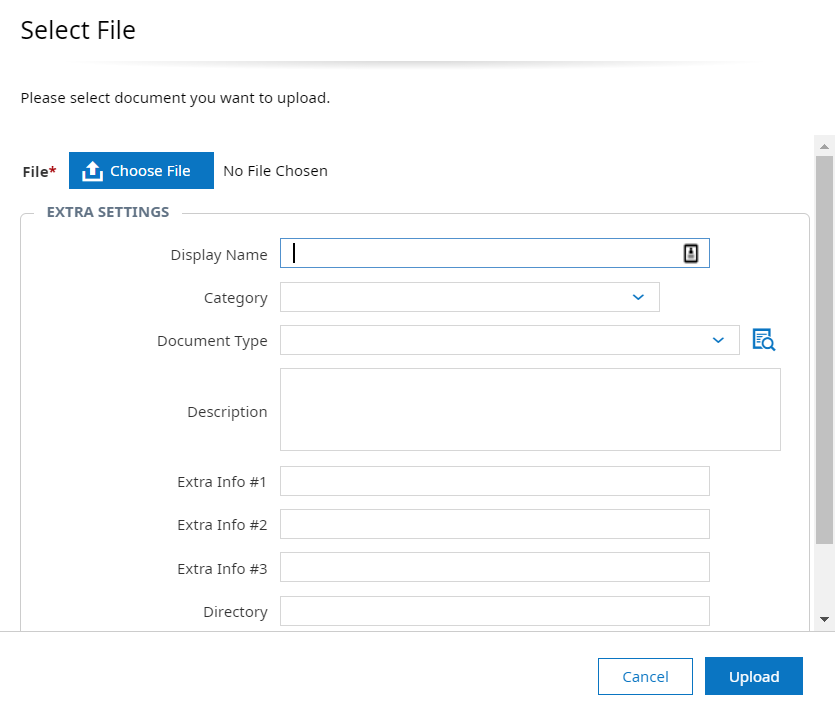Image resolution: width=835 pixels, height=707 pixels.
Task: Click the scrollbar down arrow
Action: [x=825, y=620]
